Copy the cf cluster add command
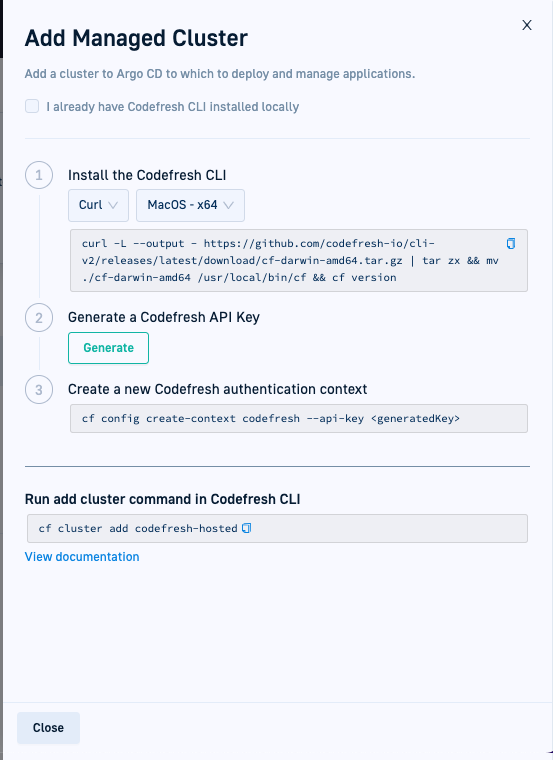Image resolution: width=553 pixels, height=760 pixels. tap(247, 528)
